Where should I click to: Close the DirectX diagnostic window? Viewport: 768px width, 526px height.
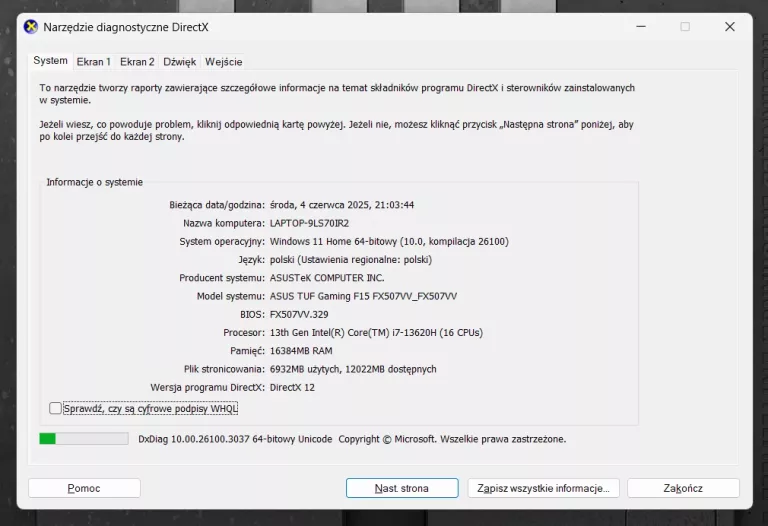[x=730, y=26]
